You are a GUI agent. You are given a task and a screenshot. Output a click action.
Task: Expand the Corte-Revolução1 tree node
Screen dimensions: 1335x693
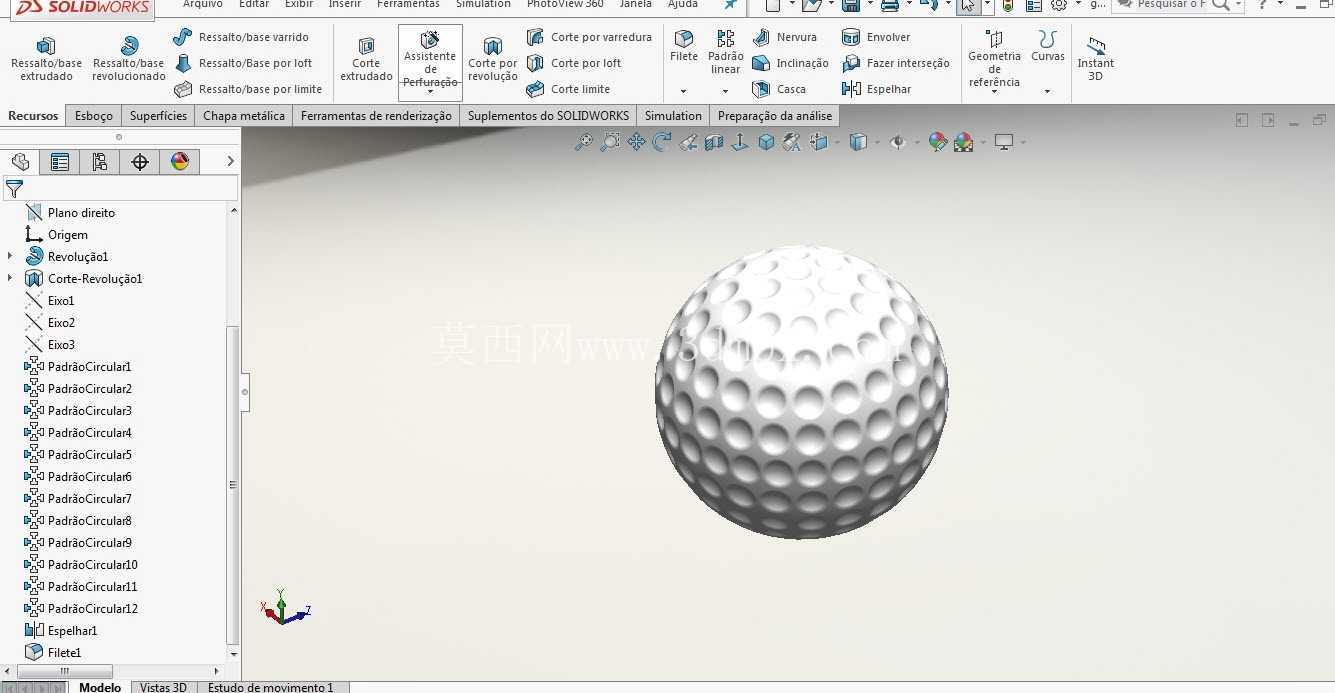[x=10, y=279]
